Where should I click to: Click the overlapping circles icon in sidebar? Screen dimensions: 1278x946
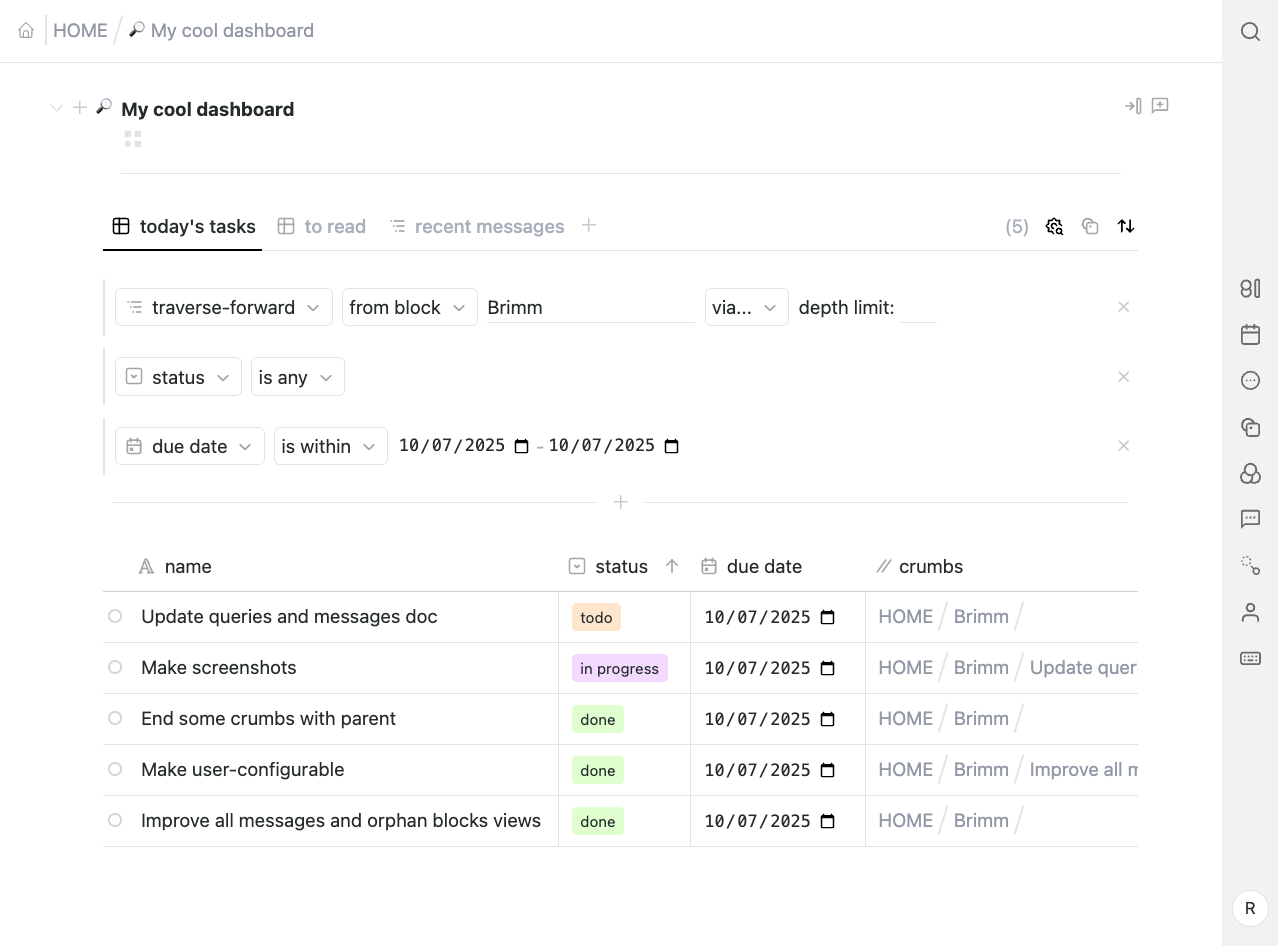pyautogui.click(x=1250, y=473)
